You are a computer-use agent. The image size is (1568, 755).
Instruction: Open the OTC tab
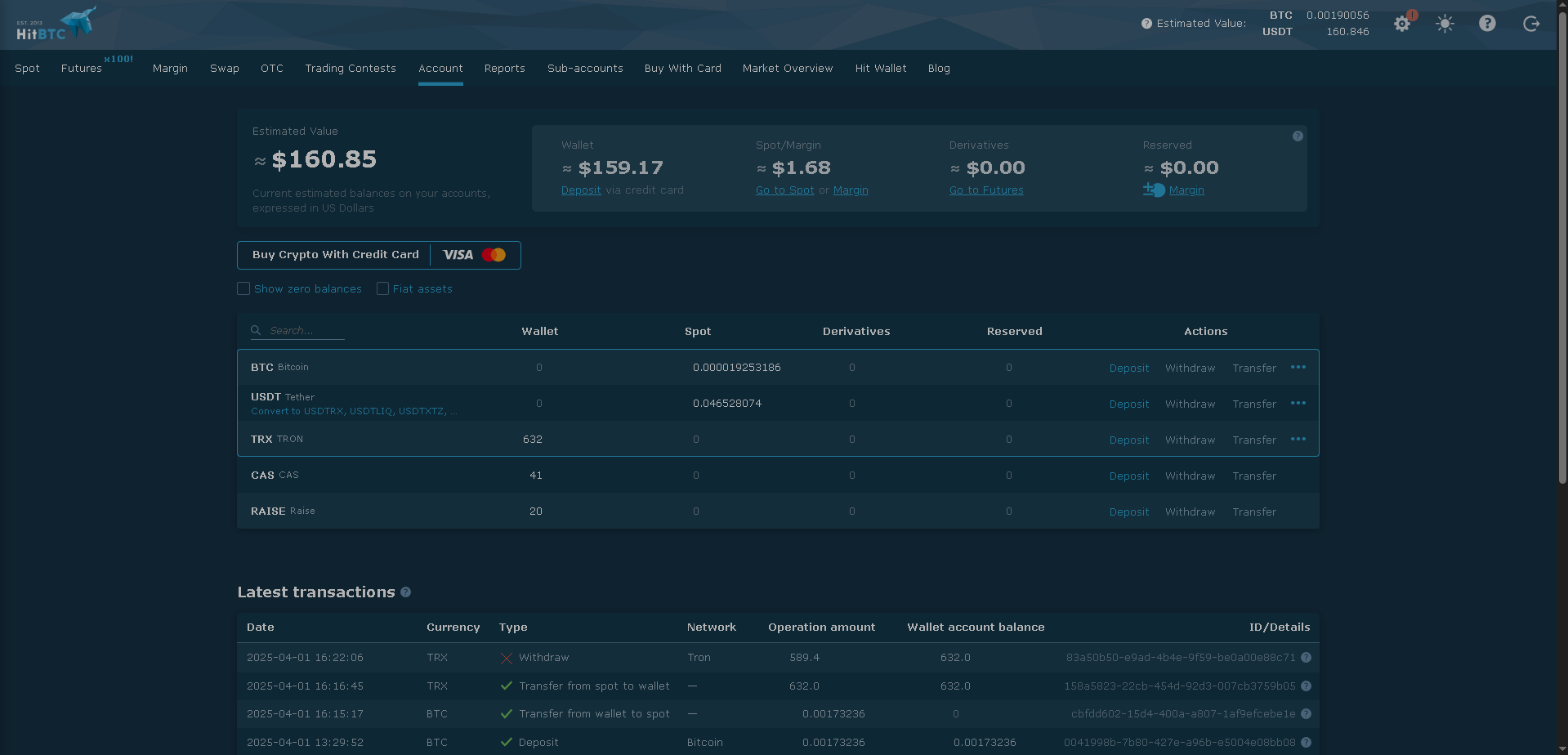272,69
